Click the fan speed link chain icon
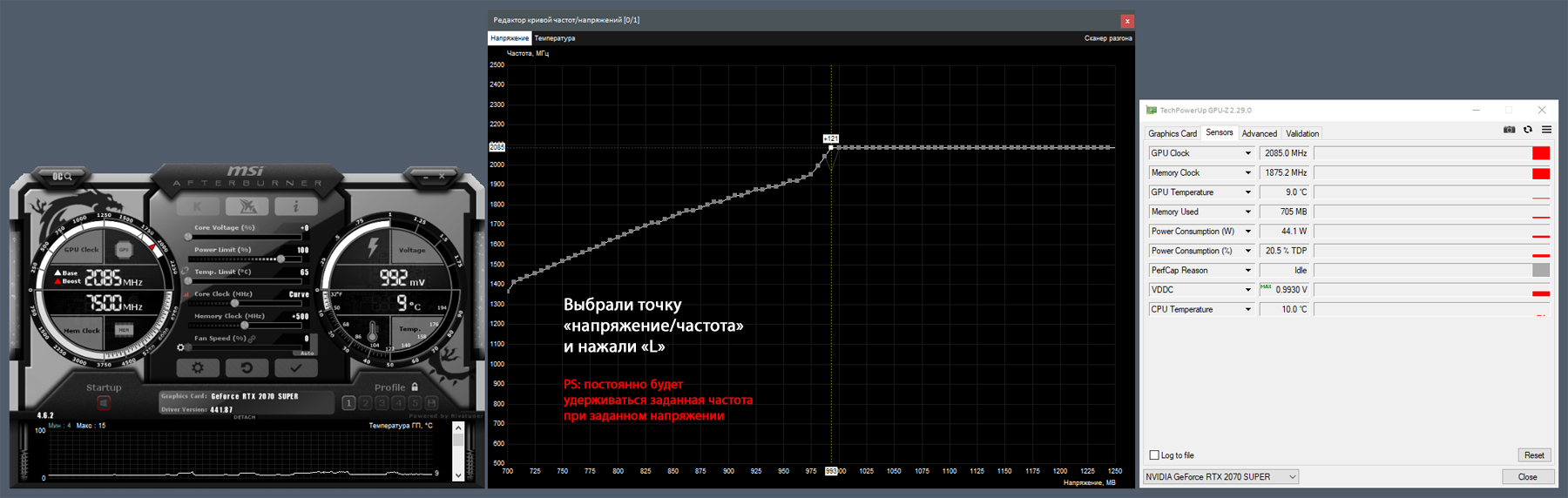This screenshot has width=1568, height=498. [253, 339]
